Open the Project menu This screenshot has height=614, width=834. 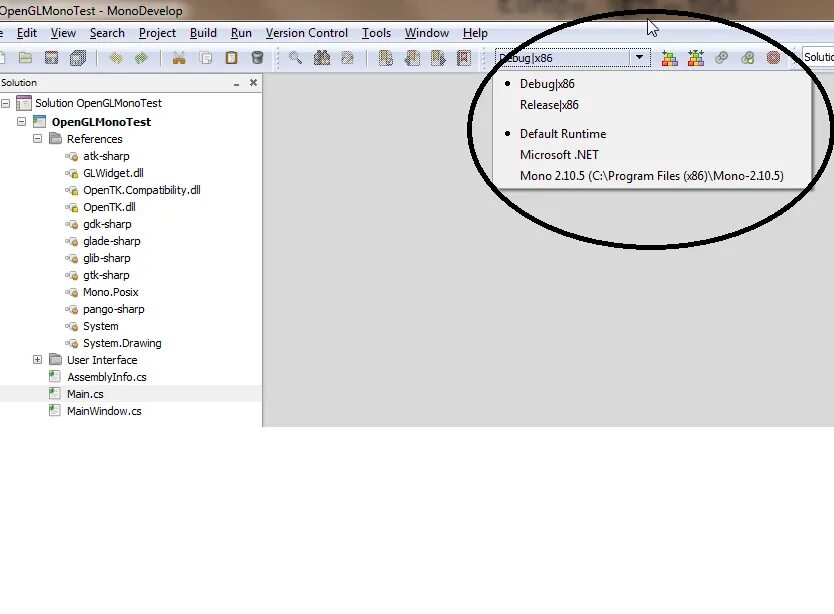(157, 33)
